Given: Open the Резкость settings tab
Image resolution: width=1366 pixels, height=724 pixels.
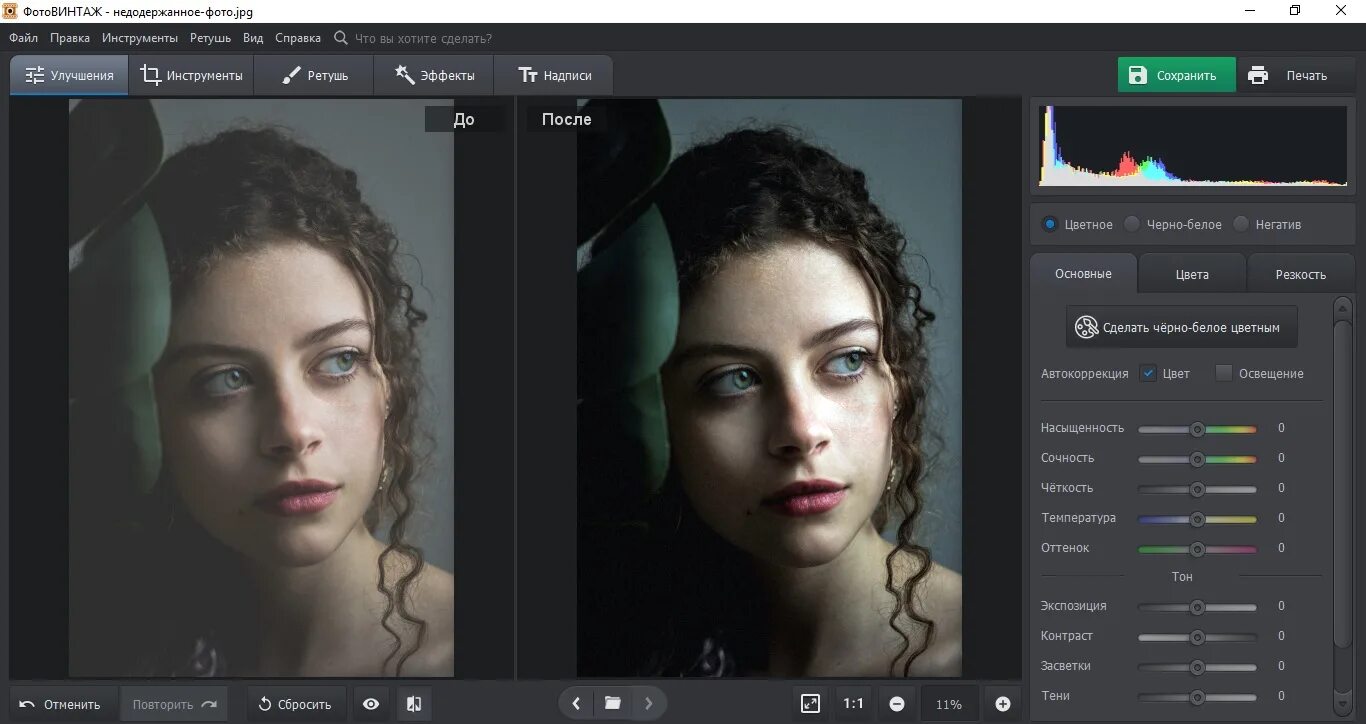Looking at the screenshot, I should point(1301,274).
